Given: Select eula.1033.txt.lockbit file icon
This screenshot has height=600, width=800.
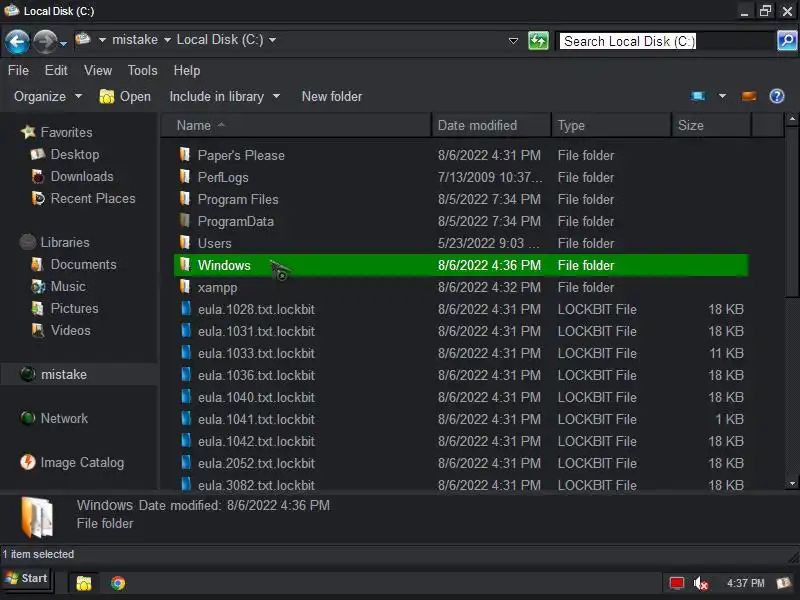Looking at the screenshot, I should 186,353.
